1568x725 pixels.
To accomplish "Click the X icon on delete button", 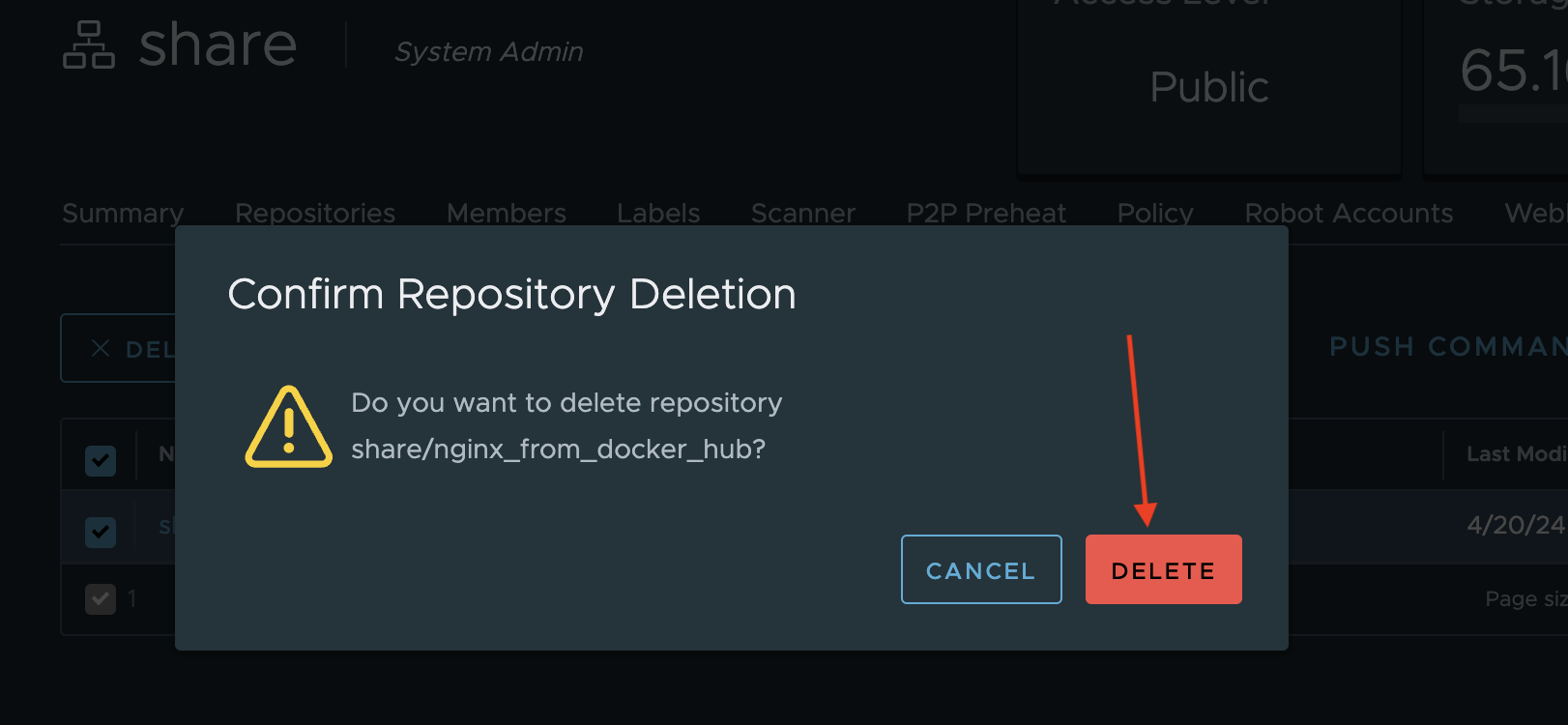I will click(x=101, y=348).
